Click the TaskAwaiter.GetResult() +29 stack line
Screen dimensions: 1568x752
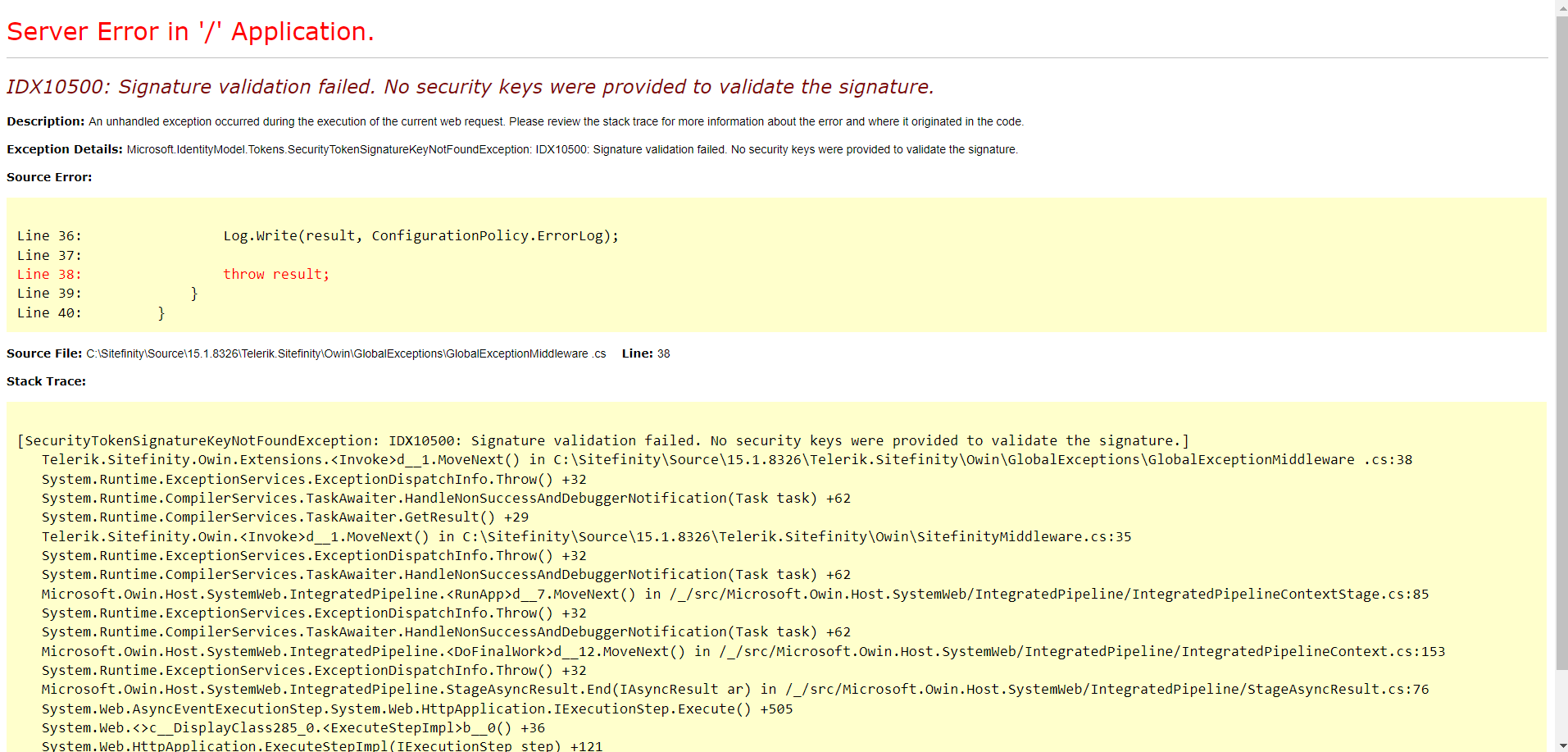(285, 517)
